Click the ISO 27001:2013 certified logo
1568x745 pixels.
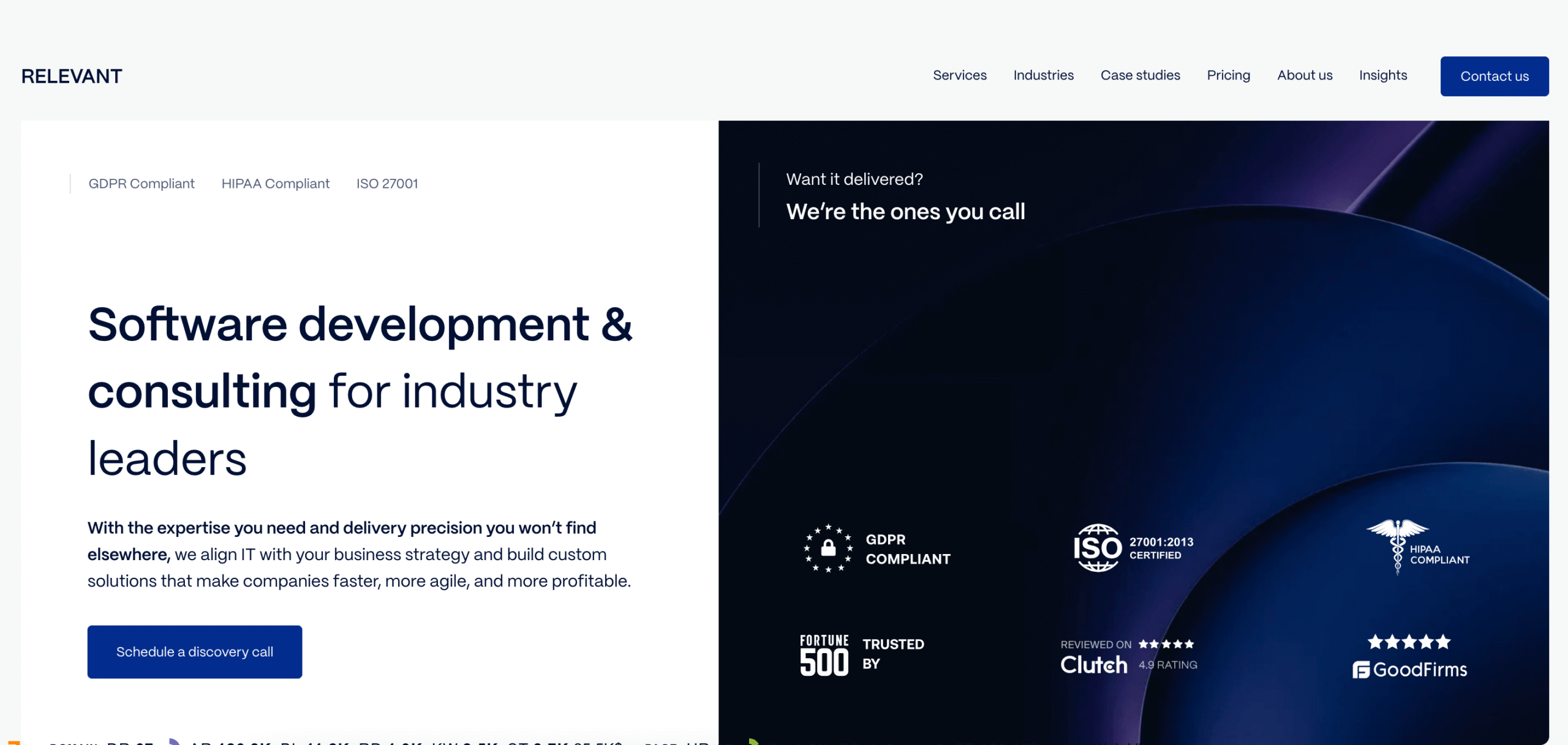click(1098, 548)
